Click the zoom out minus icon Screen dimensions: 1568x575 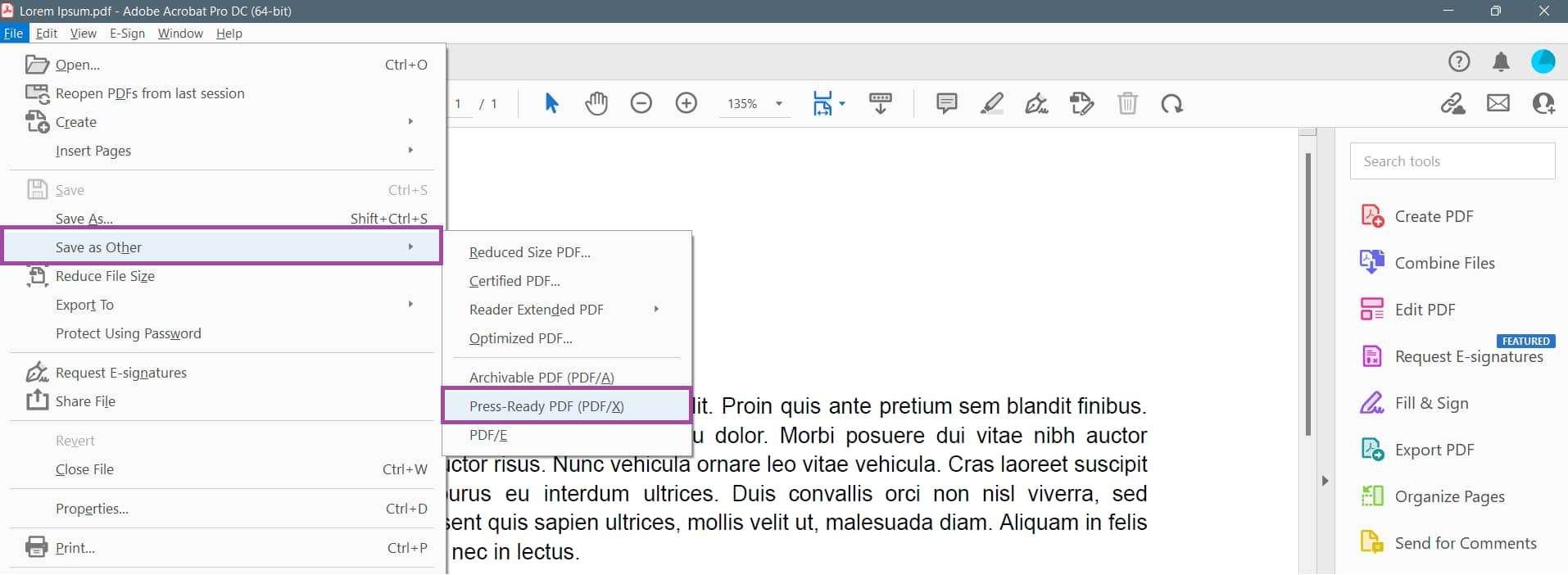tap(641, 104)
